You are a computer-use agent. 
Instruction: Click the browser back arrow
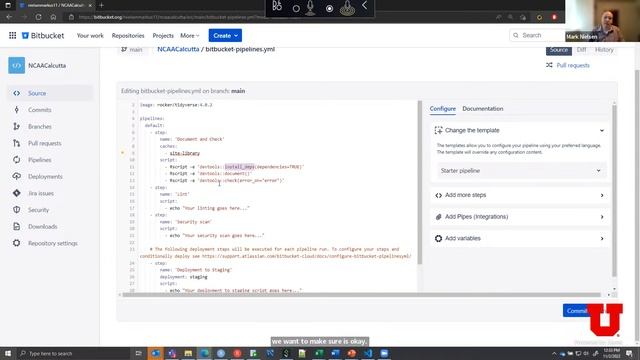coord(9,17)
